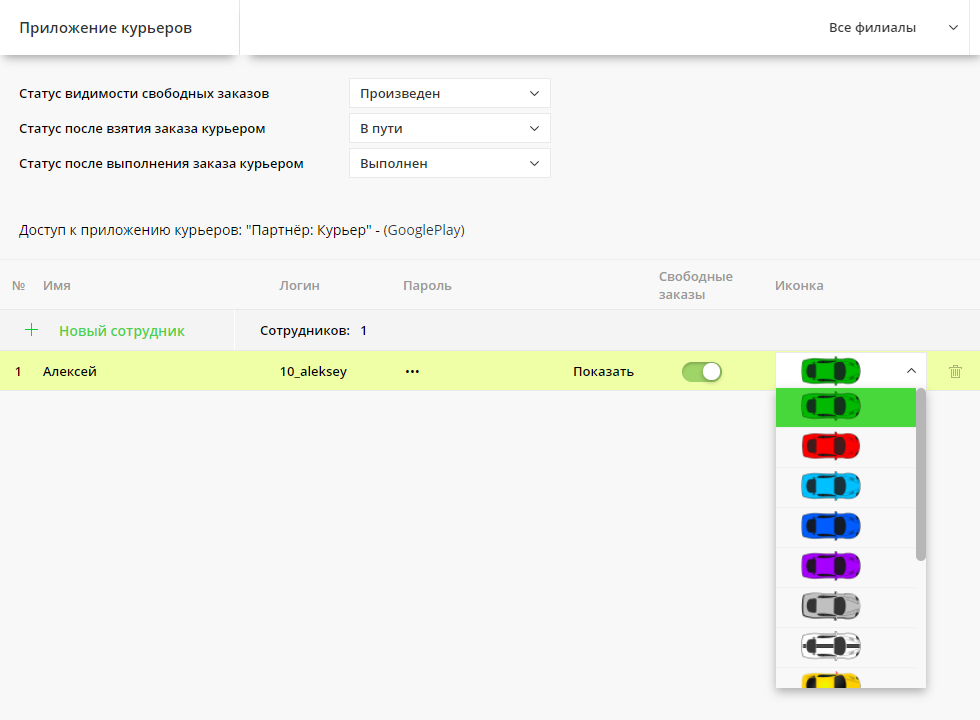Open the GooglePlay link
Image resolution: width=980 pixels, height=720 pixels.
(x=424, y=230)
